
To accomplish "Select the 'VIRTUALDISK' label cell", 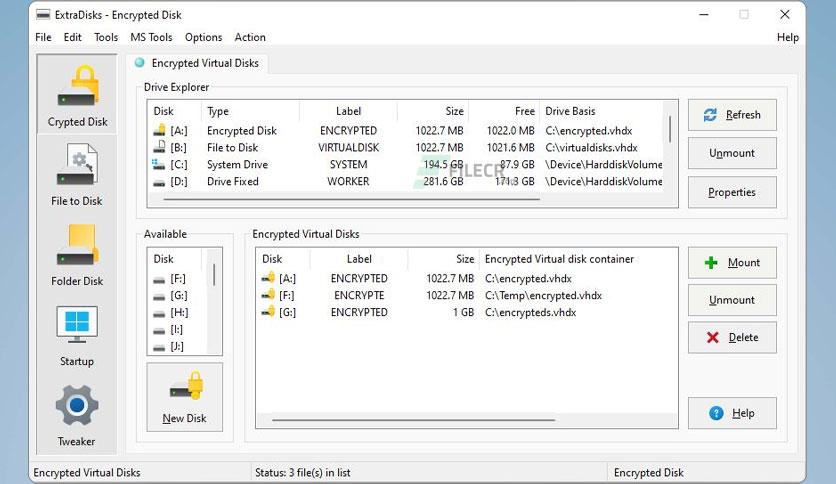I will [348, 148].
